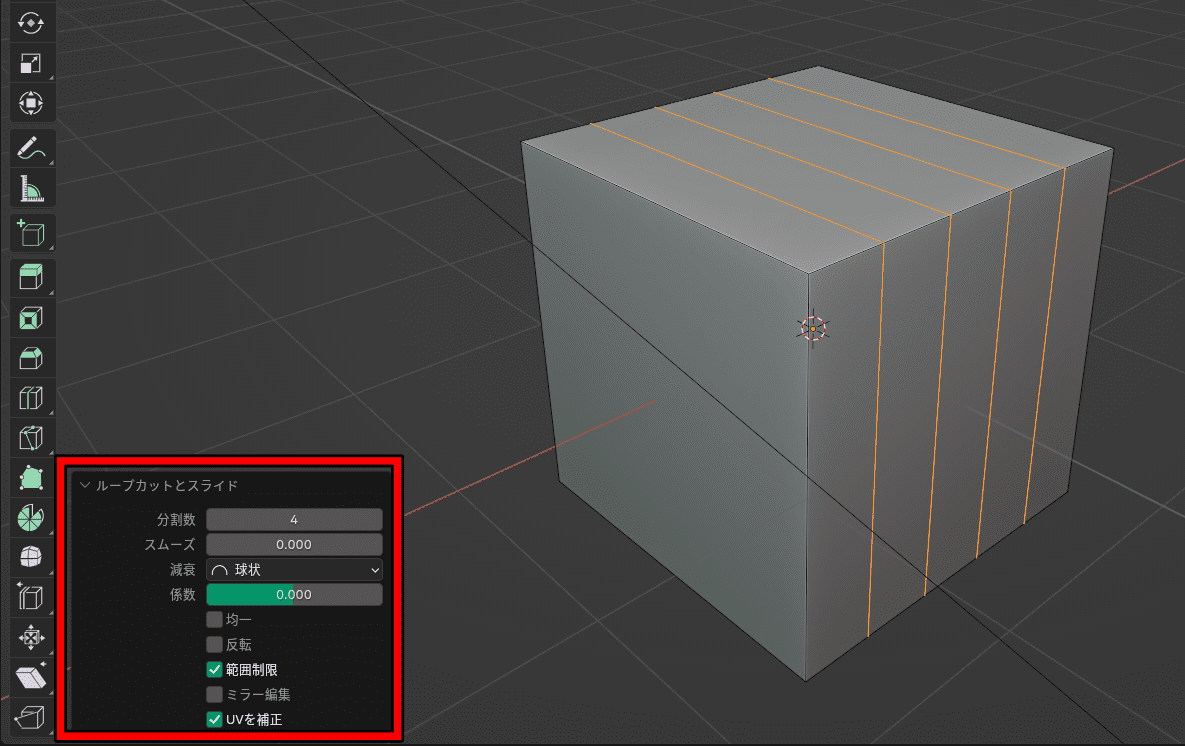Viewport: 1185px width, 746px height.
Task: Select the Shrink/Fatten tool
Action: pyautogui.click(x=31, y=638)
